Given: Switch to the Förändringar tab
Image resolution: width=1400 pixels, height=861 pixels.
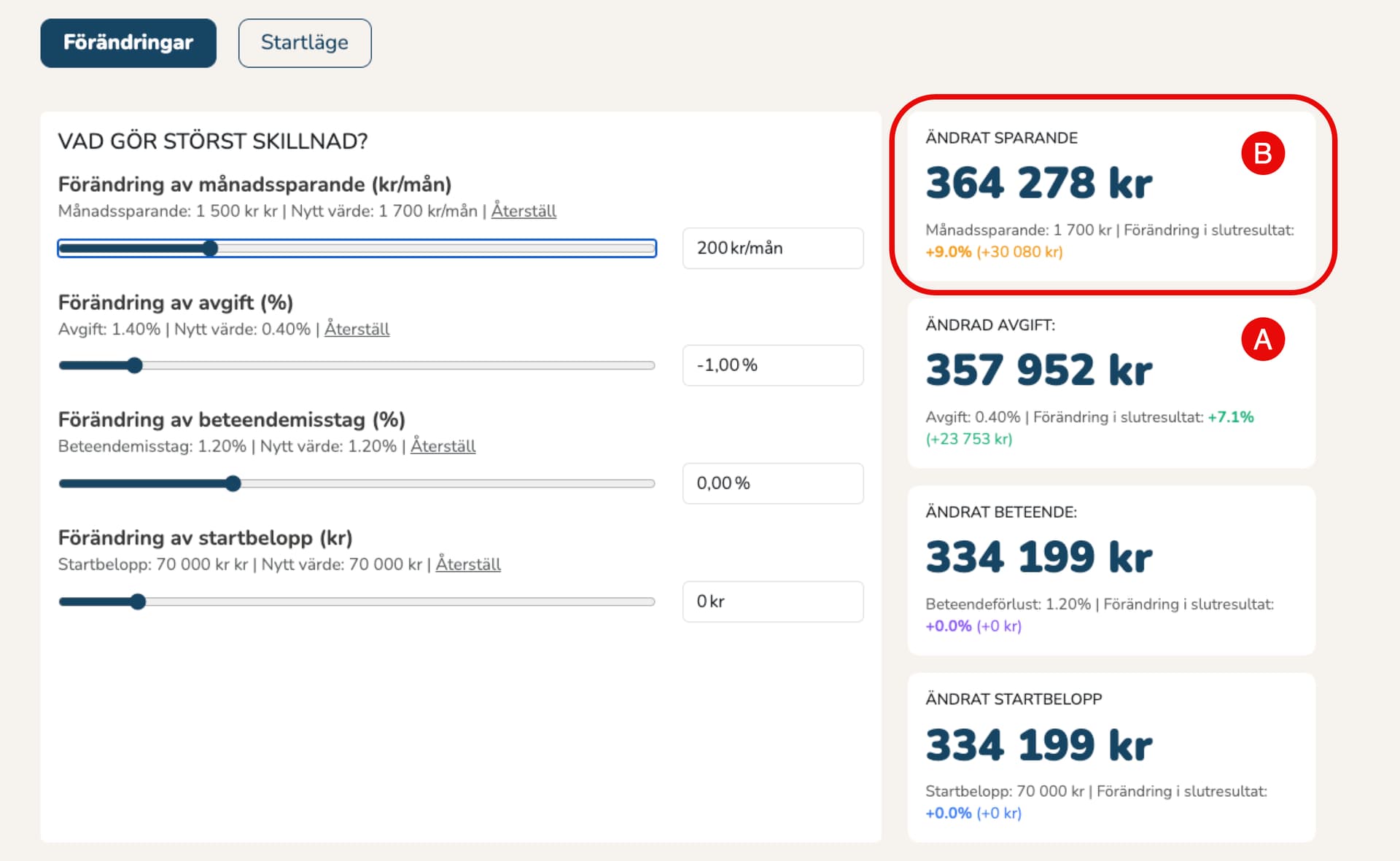Looking at the screenshot, I should pos(128,43).
